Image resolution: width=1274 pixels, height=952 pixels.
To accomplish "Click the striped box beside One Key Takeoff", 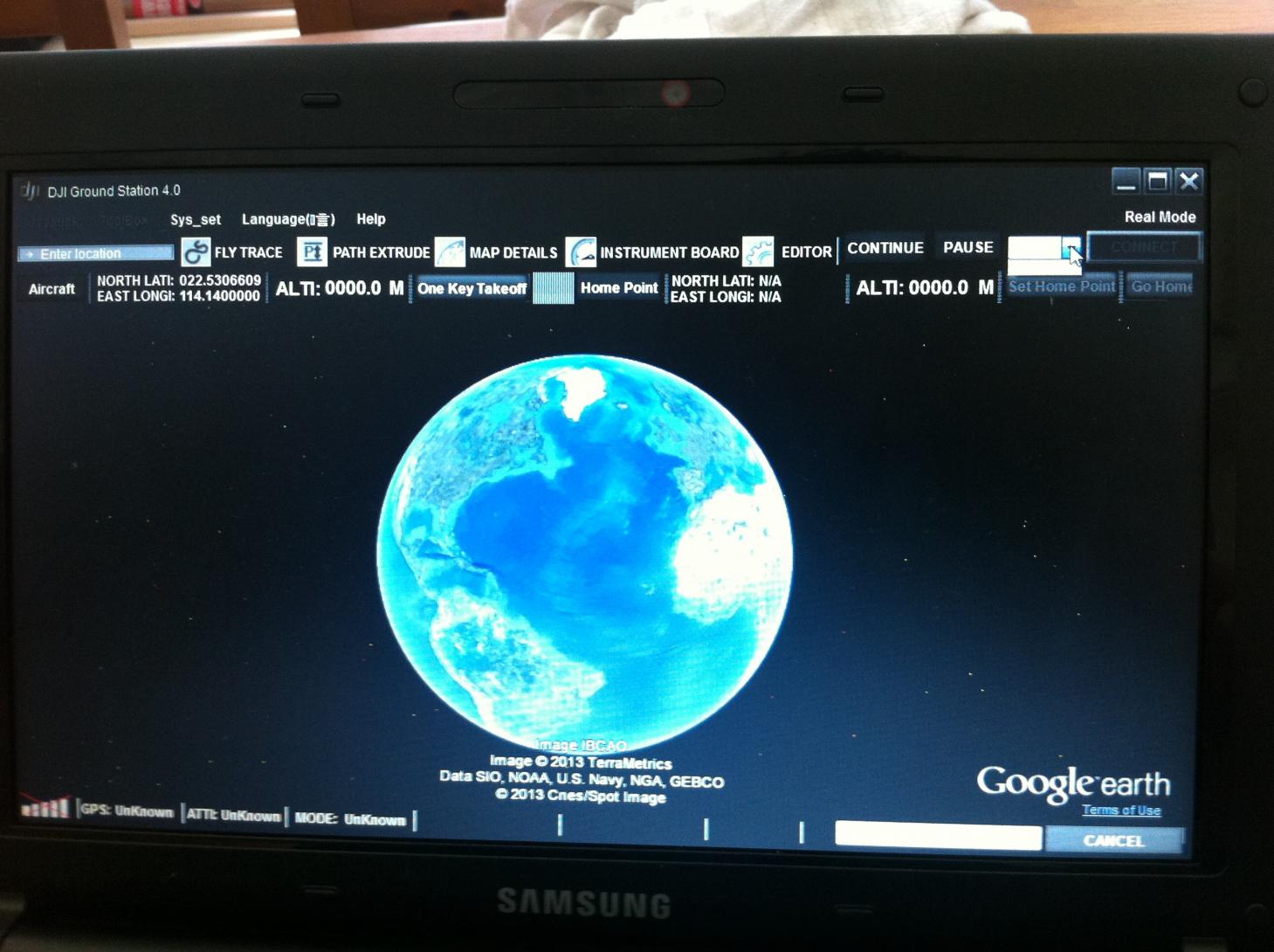I will click(x=553, y=287).
